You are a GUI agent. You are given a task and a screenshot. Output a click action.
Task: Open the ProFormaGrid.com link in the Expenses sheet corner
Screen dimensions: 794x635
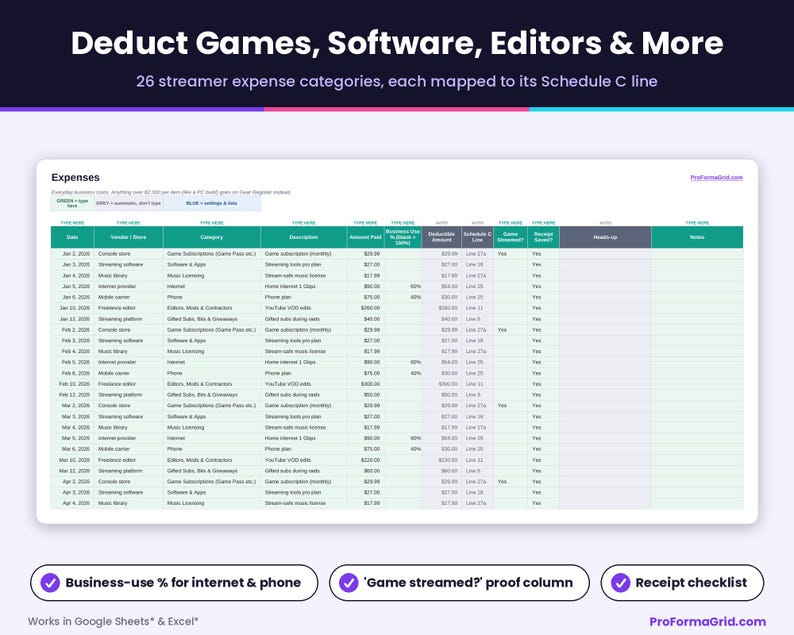coord(716,178)
